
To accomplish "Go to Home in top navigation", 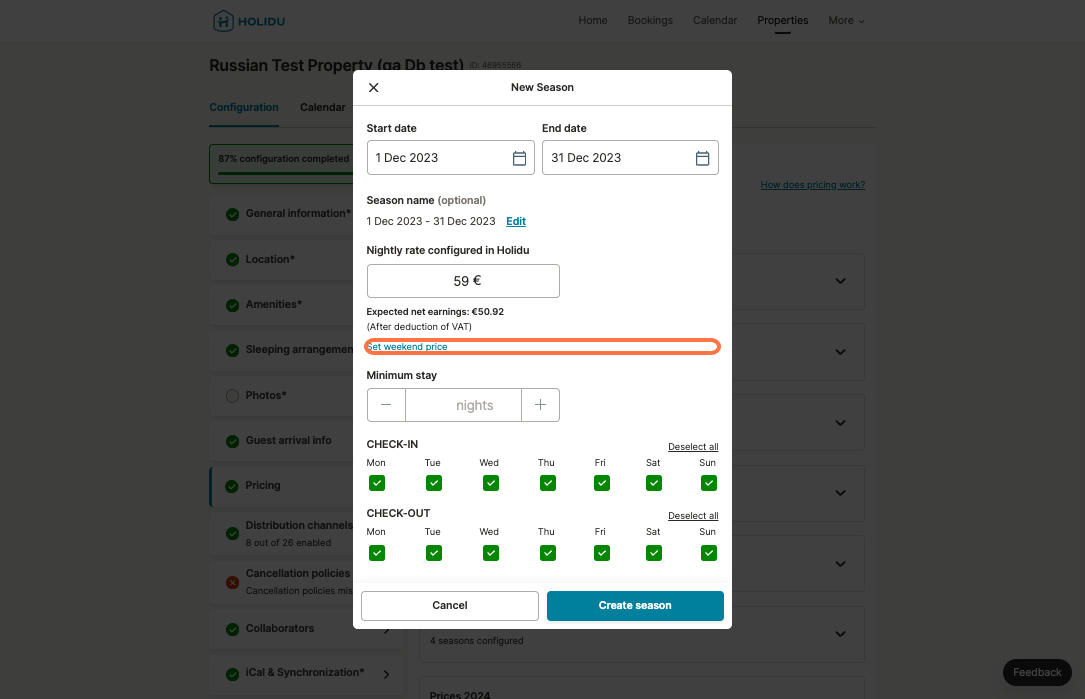I will 593,21.
